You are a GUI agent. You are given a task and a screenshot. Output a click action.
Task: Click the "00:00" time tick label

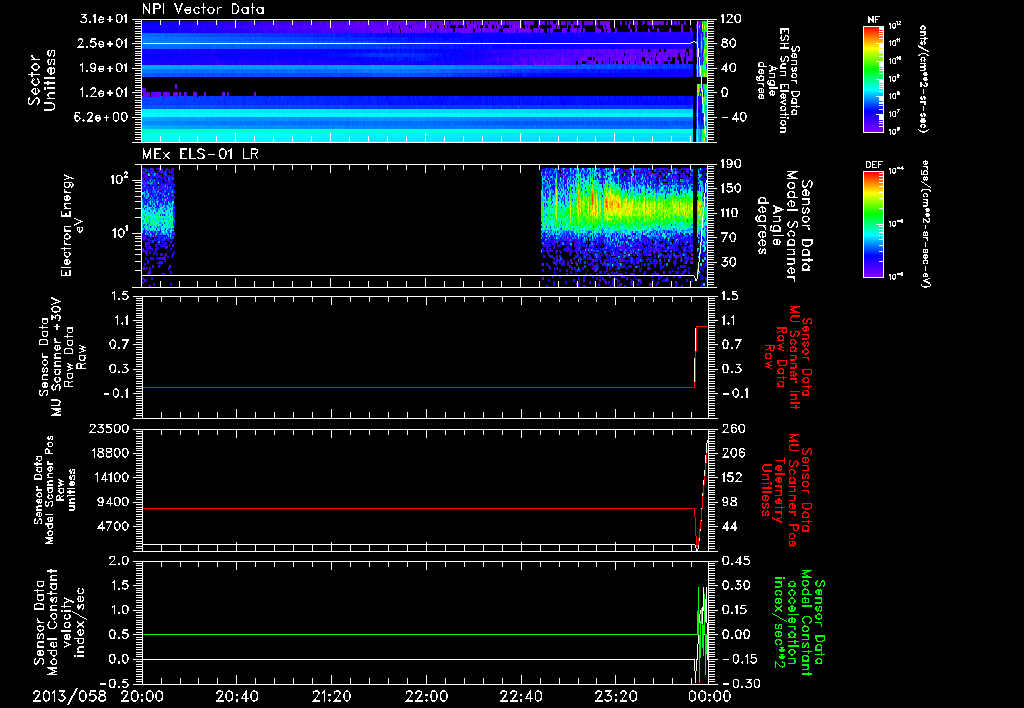click(x=711, y=696)
